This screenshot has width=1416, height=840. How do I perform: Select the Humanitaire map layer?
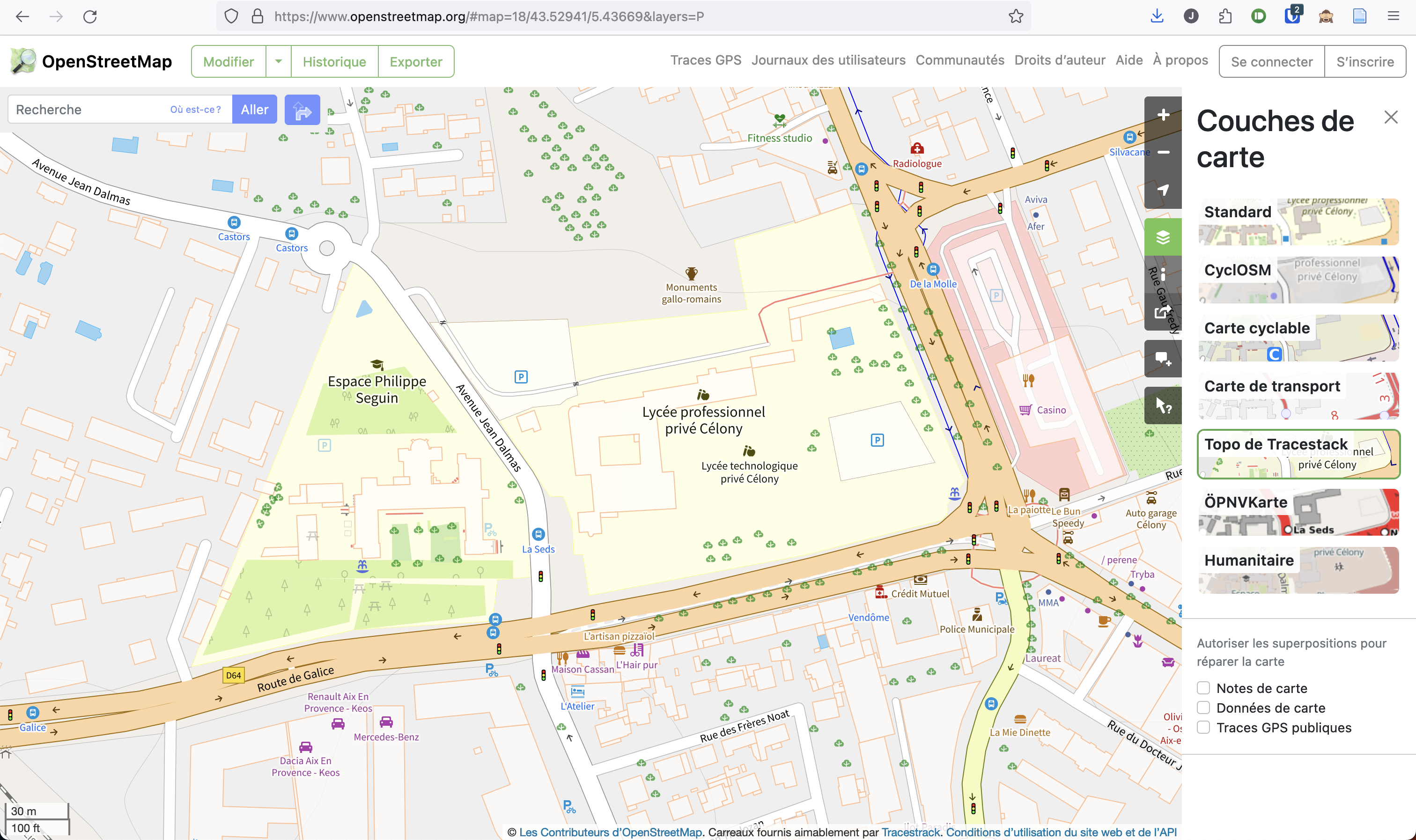pyautogui.click(x=1298, y=571)
